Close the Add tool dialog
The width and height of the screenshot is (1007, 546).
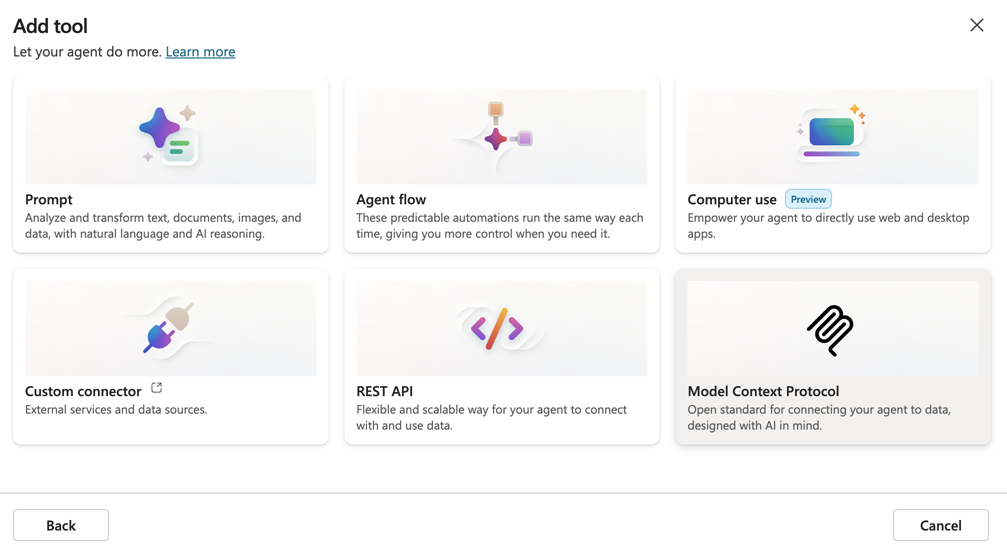pyautogui.click(x=976, y=25)
